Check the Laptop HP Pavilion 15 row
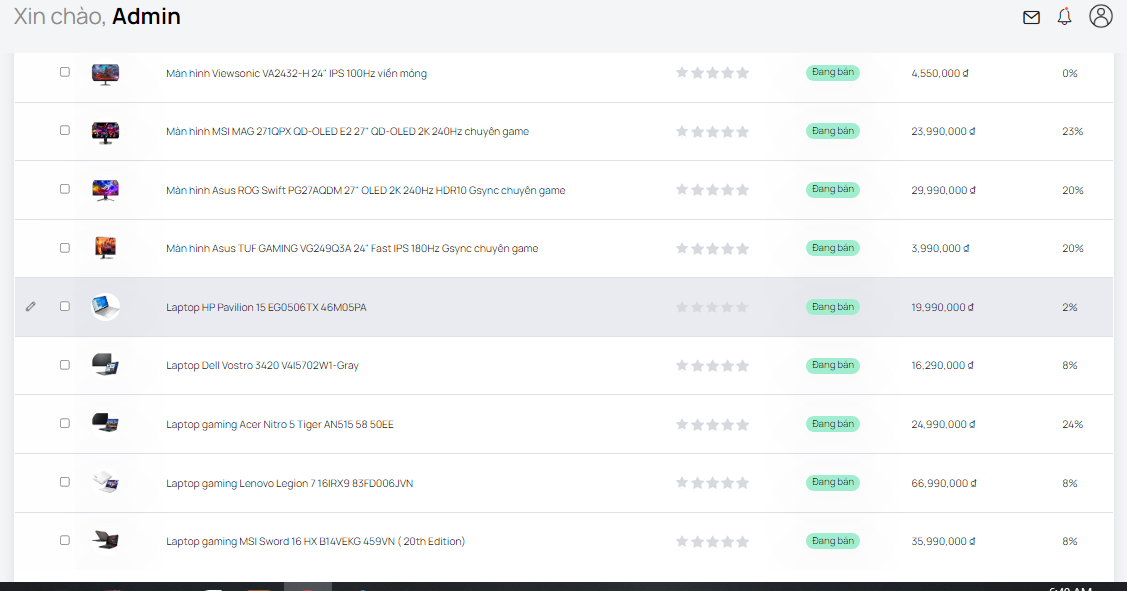 tap(65, 306)
